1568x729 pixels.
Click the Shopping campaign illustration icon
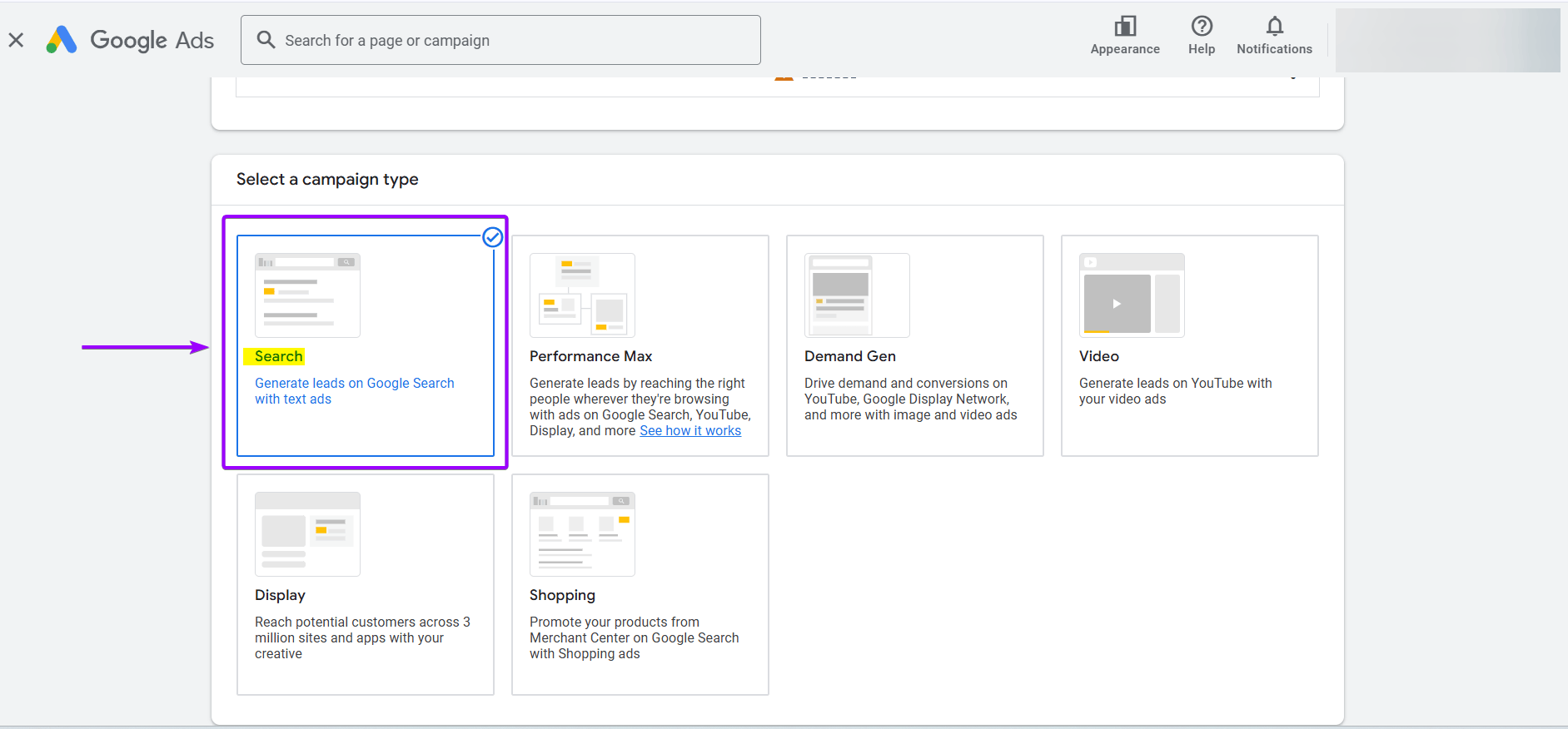[x=582, y=534]
